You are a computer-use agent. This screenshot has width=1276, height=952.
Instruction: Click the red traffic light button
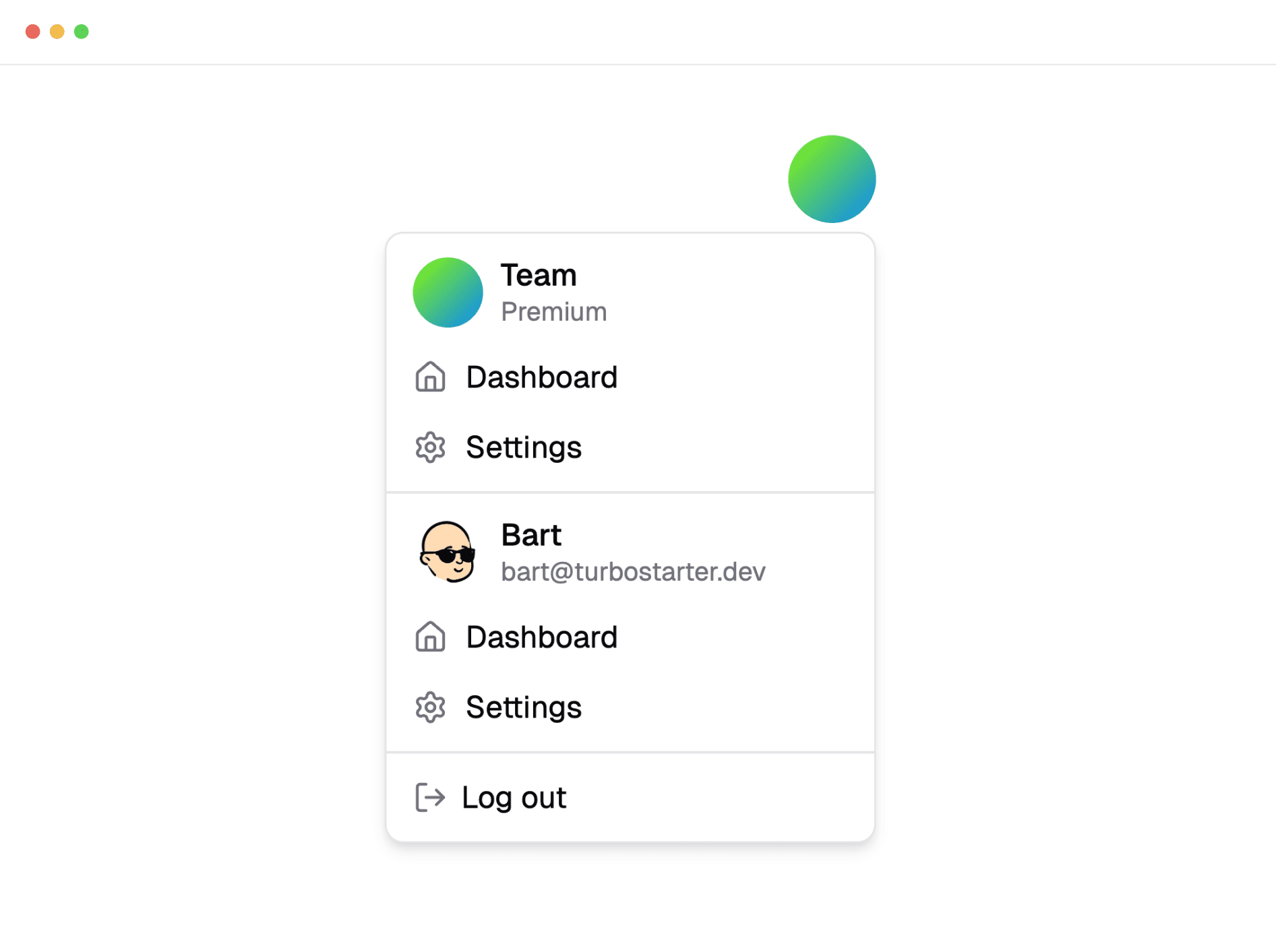(32, 31)
